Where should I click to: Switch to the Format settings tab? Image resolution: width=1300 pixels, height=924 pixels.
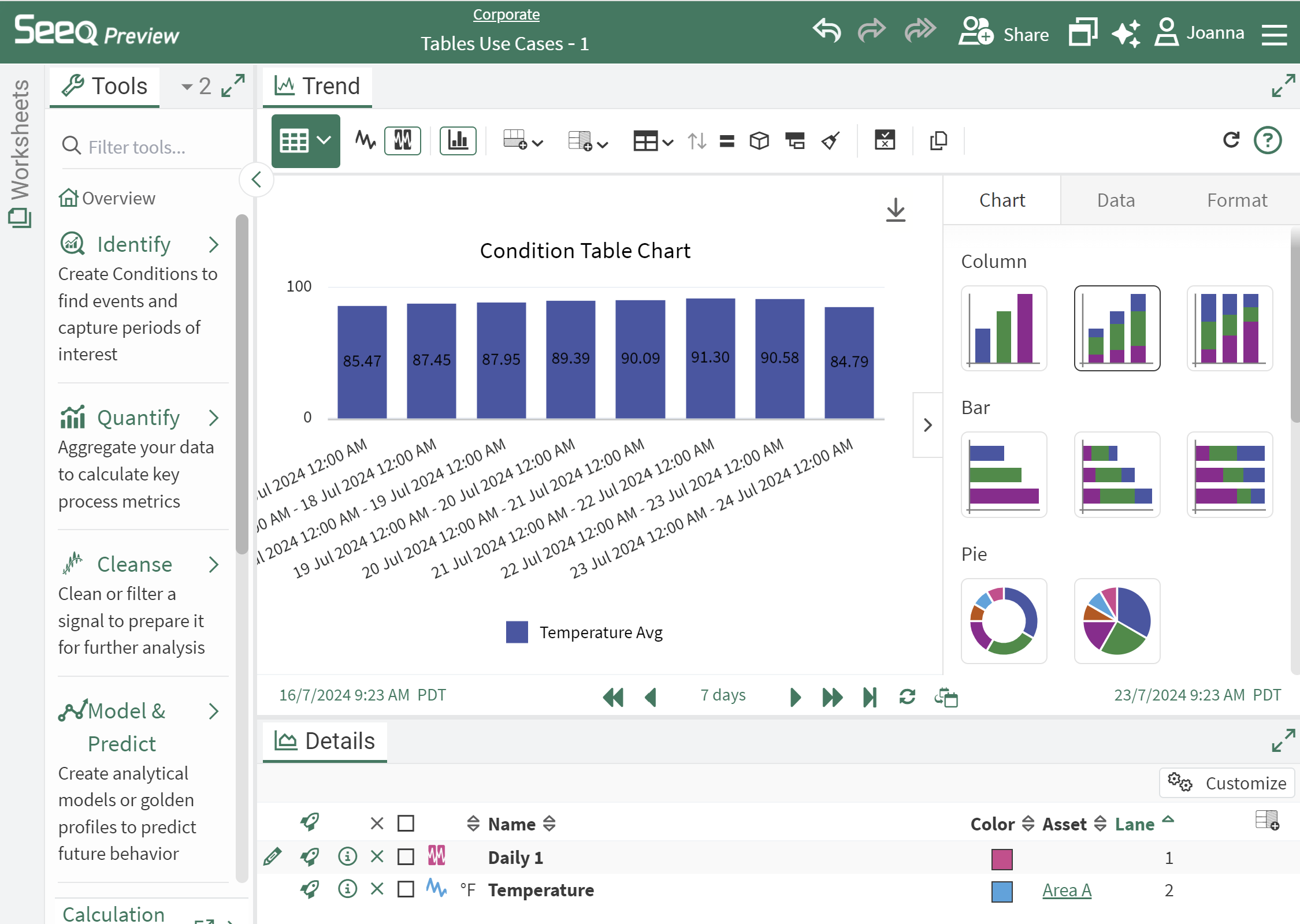[x=1237, y=200]
